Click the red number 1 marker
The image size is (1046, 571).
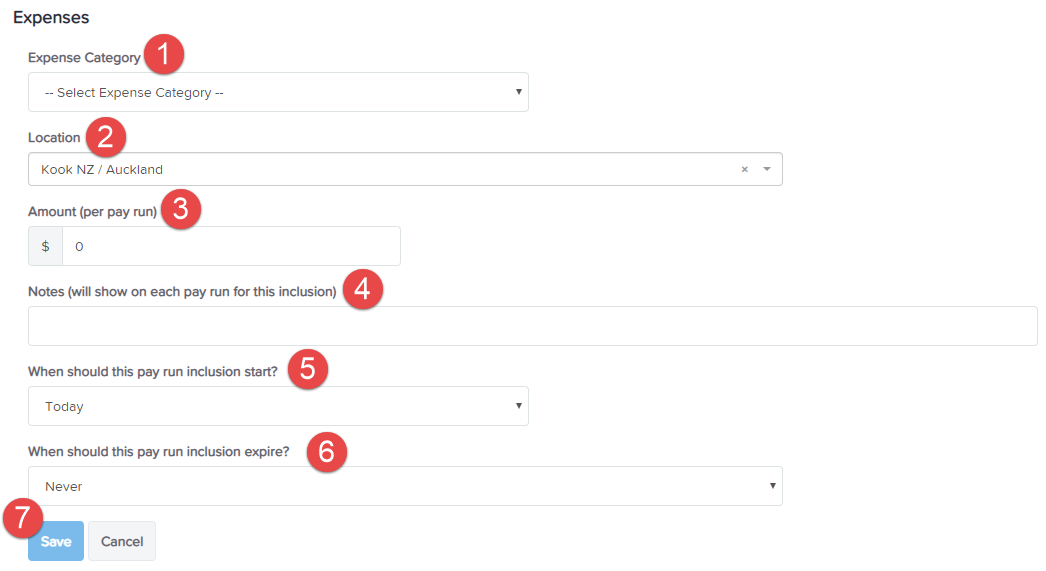tap(163, 54)
